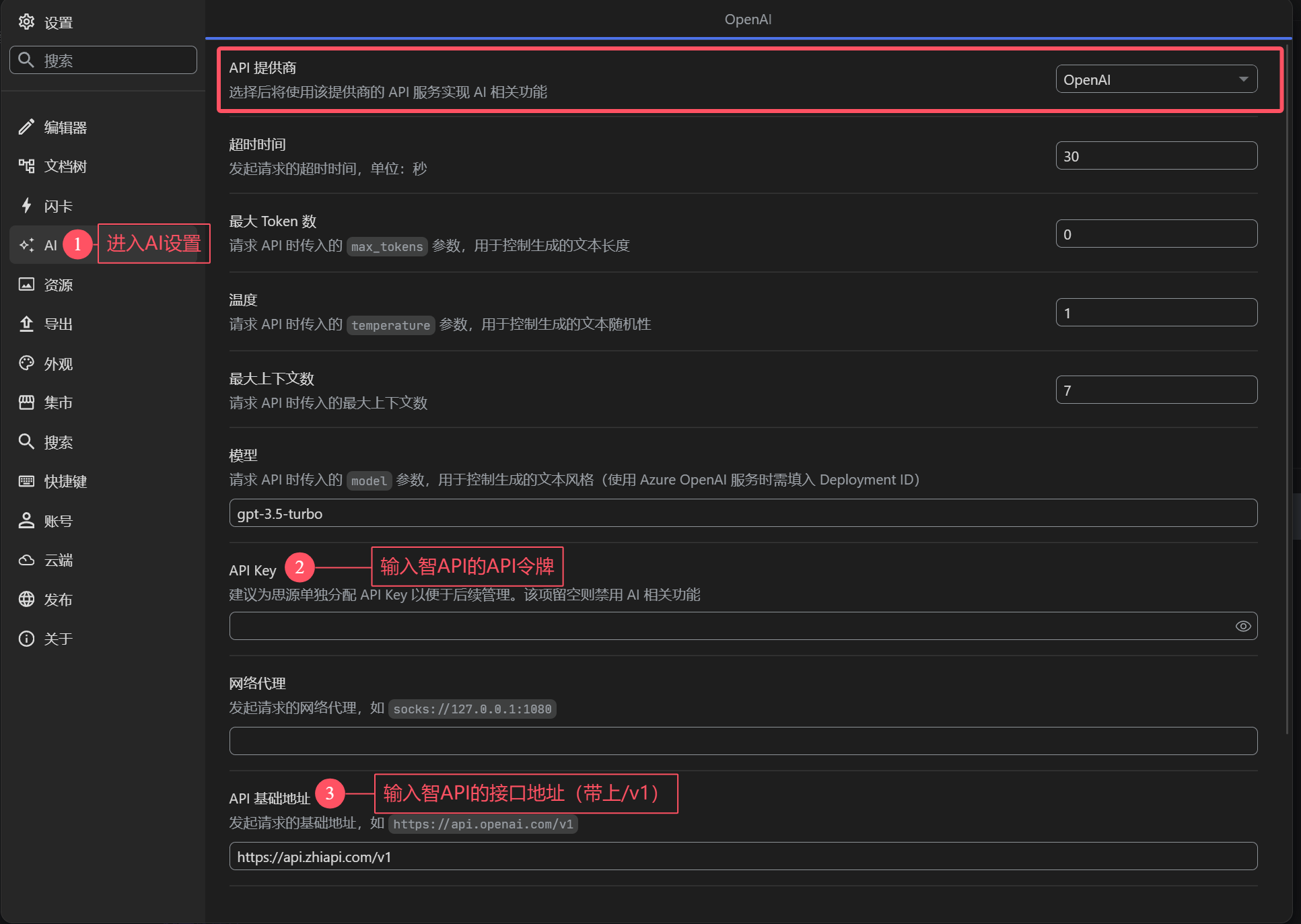
Task: Click the 超时时间 field showing 30
Action: click(x=1156, y=155)
